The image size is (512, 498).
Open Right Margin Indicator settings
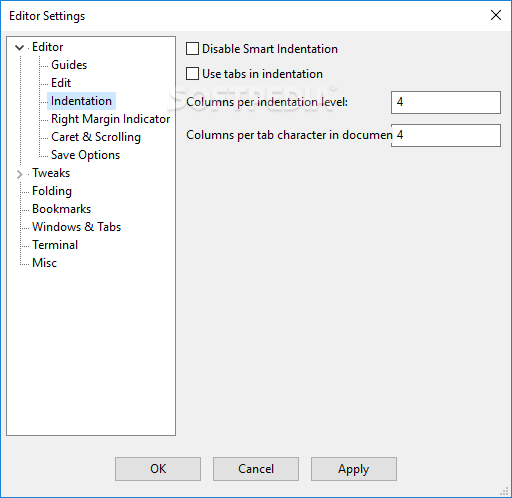pos(110,119)
